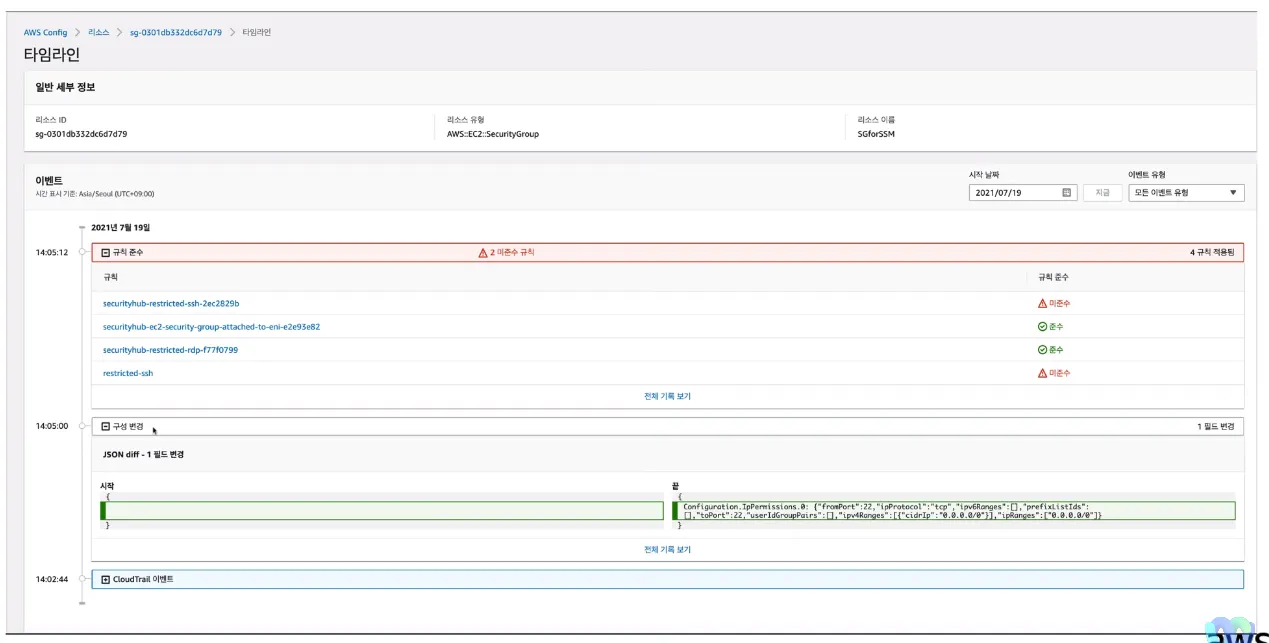The height and width of the screenshot is (643, 1269).
Task: Click the empty 시작 diff pane
Action: (382, 510)
